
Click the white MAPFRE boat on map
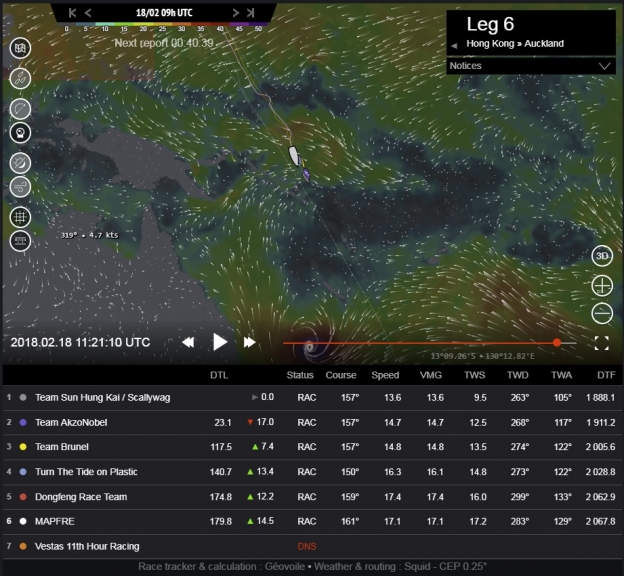(x=294, y=156)
